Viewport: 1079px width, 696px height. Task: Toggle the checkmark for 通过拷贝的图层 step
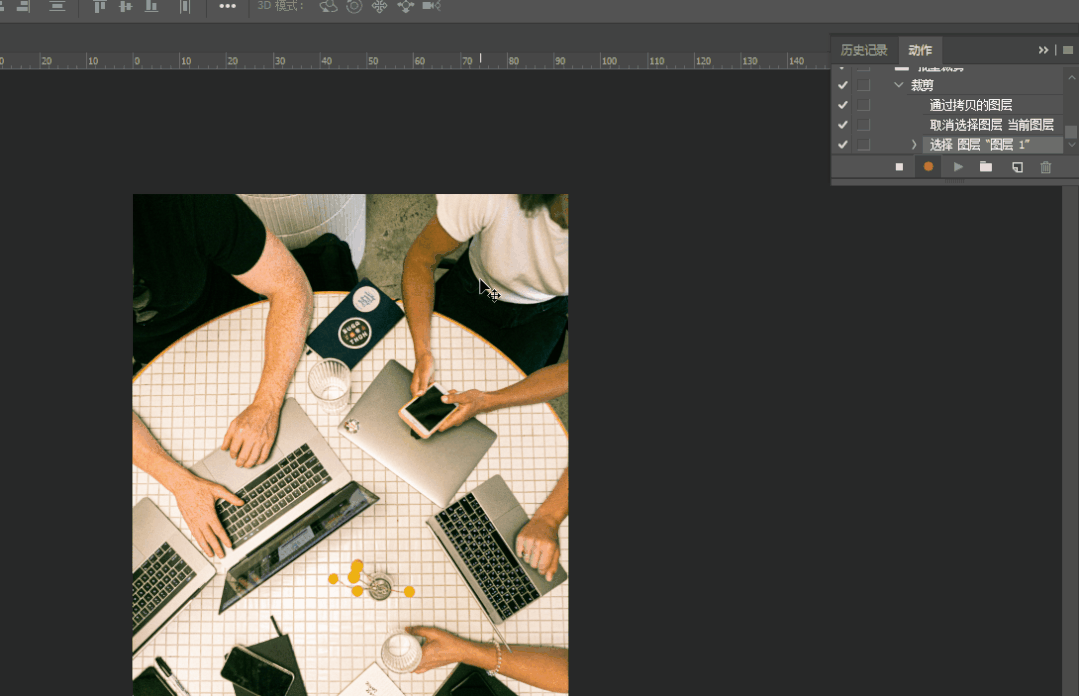[843, 105]
